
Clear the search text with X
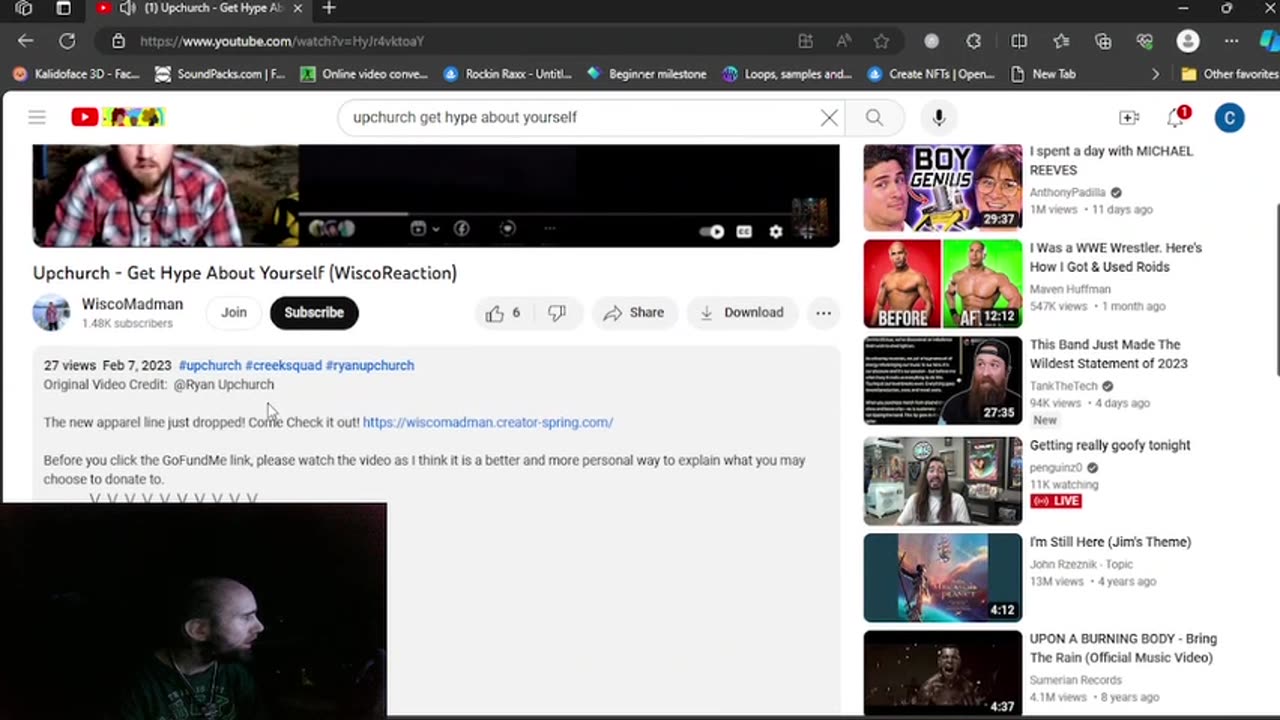click(829, 117)
